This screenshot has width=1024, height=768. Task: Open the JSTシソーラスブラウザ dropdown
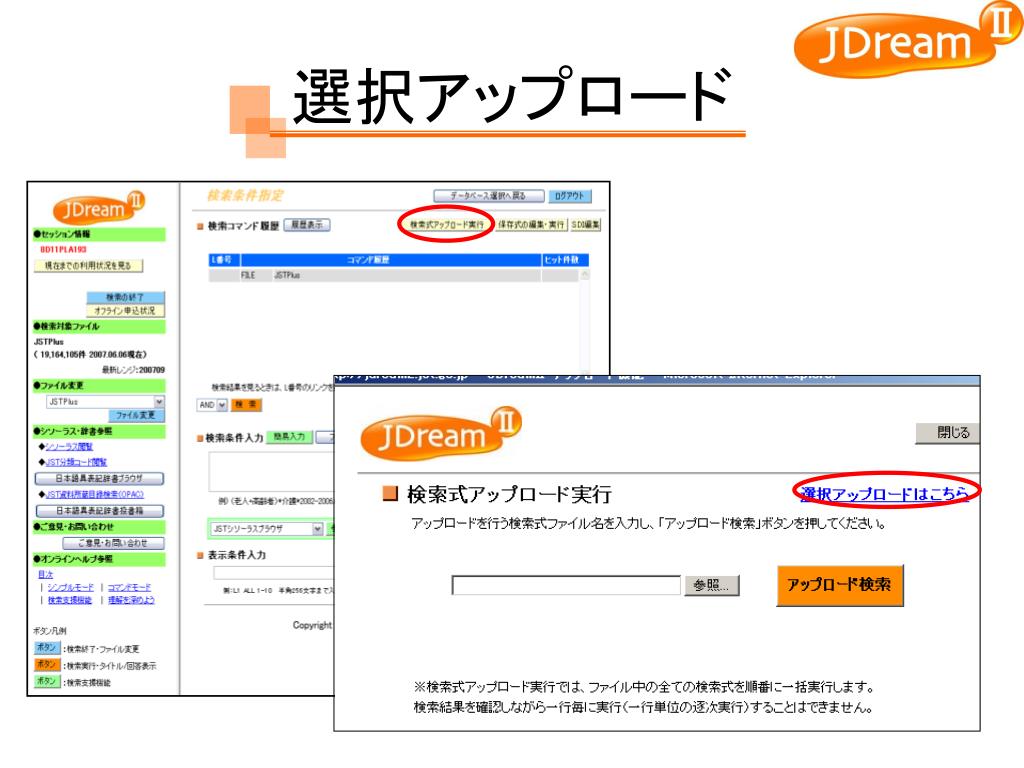pyautogui.click(x=266, y=528)
